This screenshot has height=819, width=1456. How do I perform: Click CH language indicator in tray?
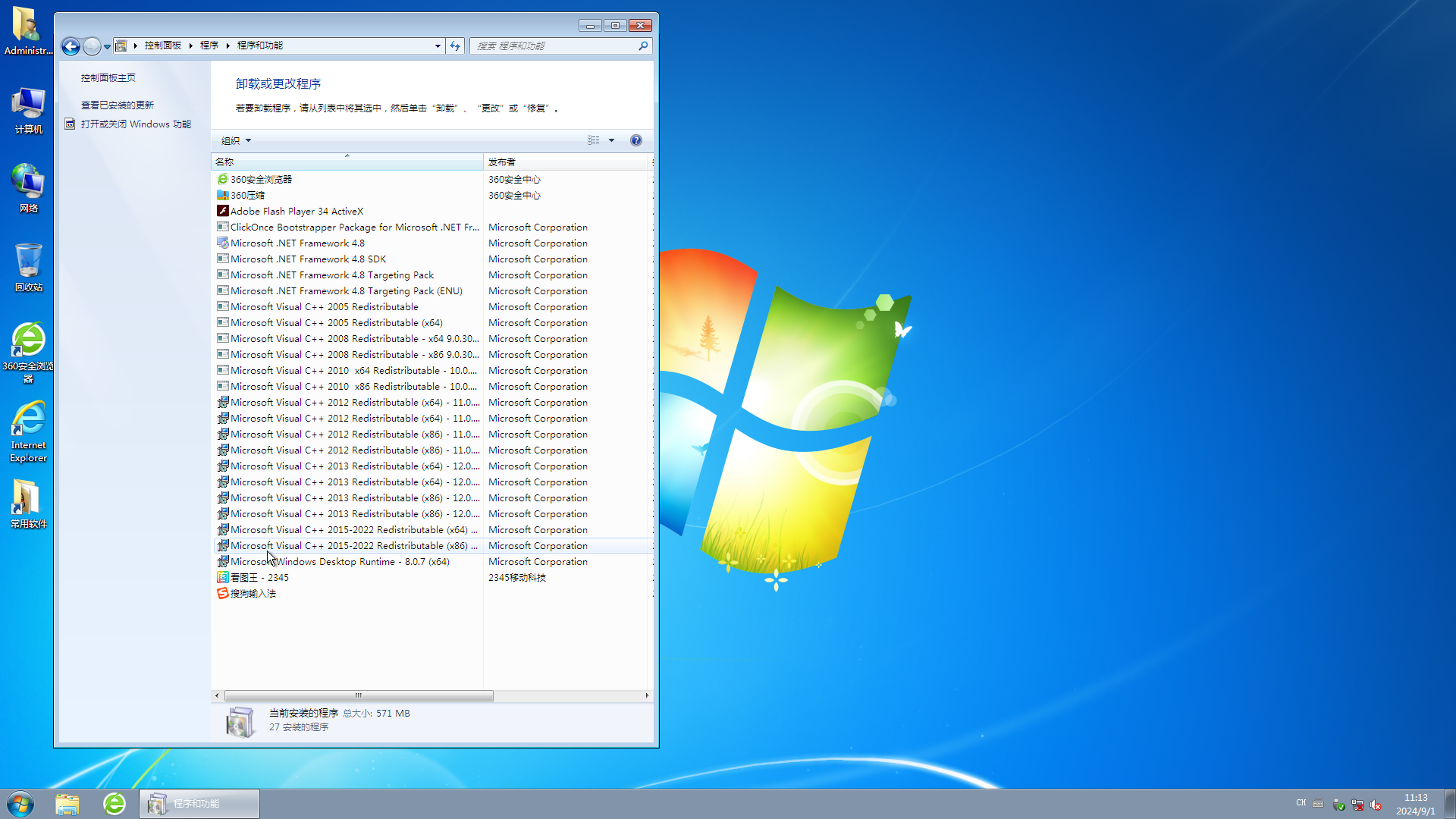[1301, 803]
